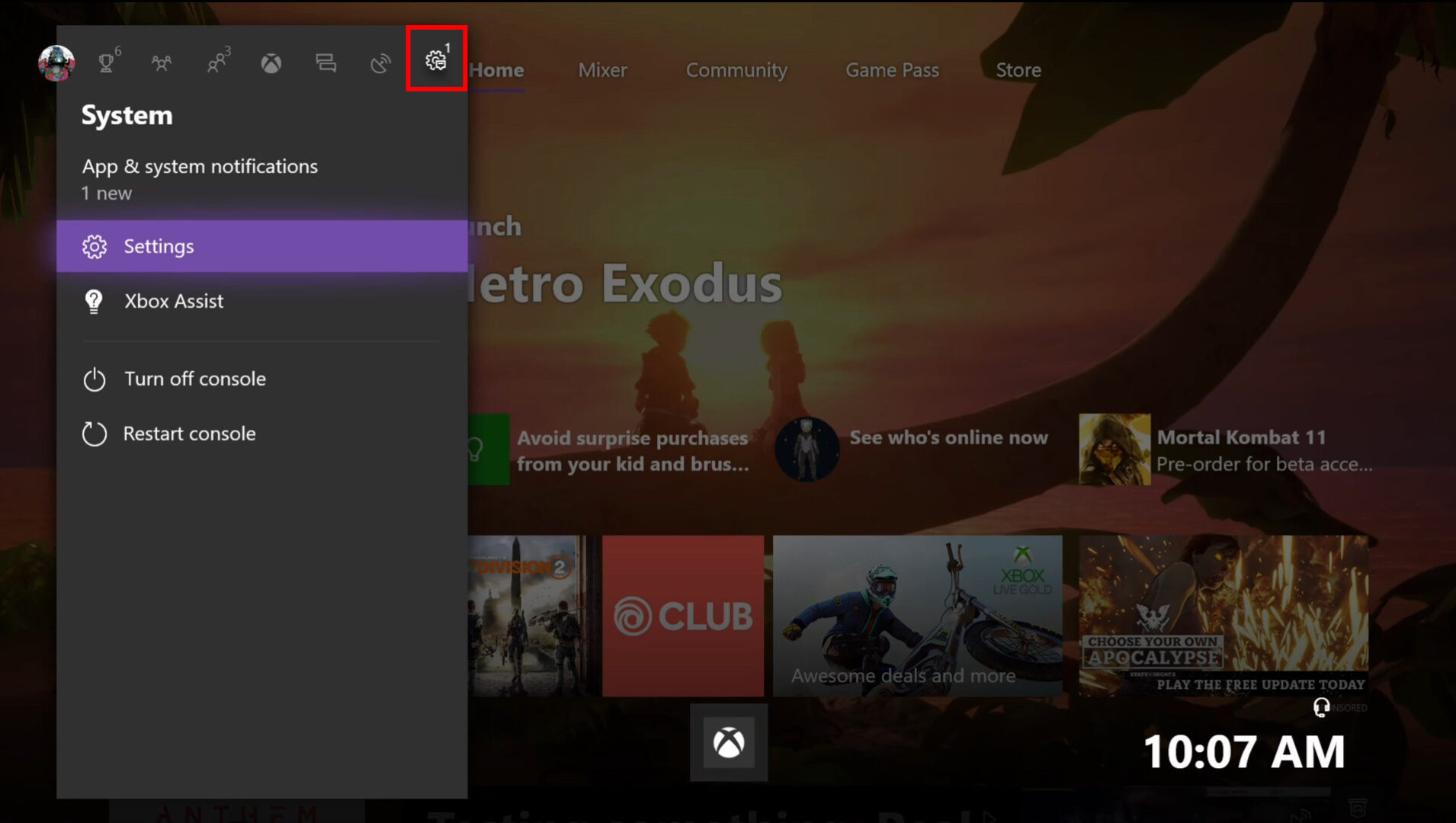
Task: Switch to the Mixer tab
Action: click(602, 70)
